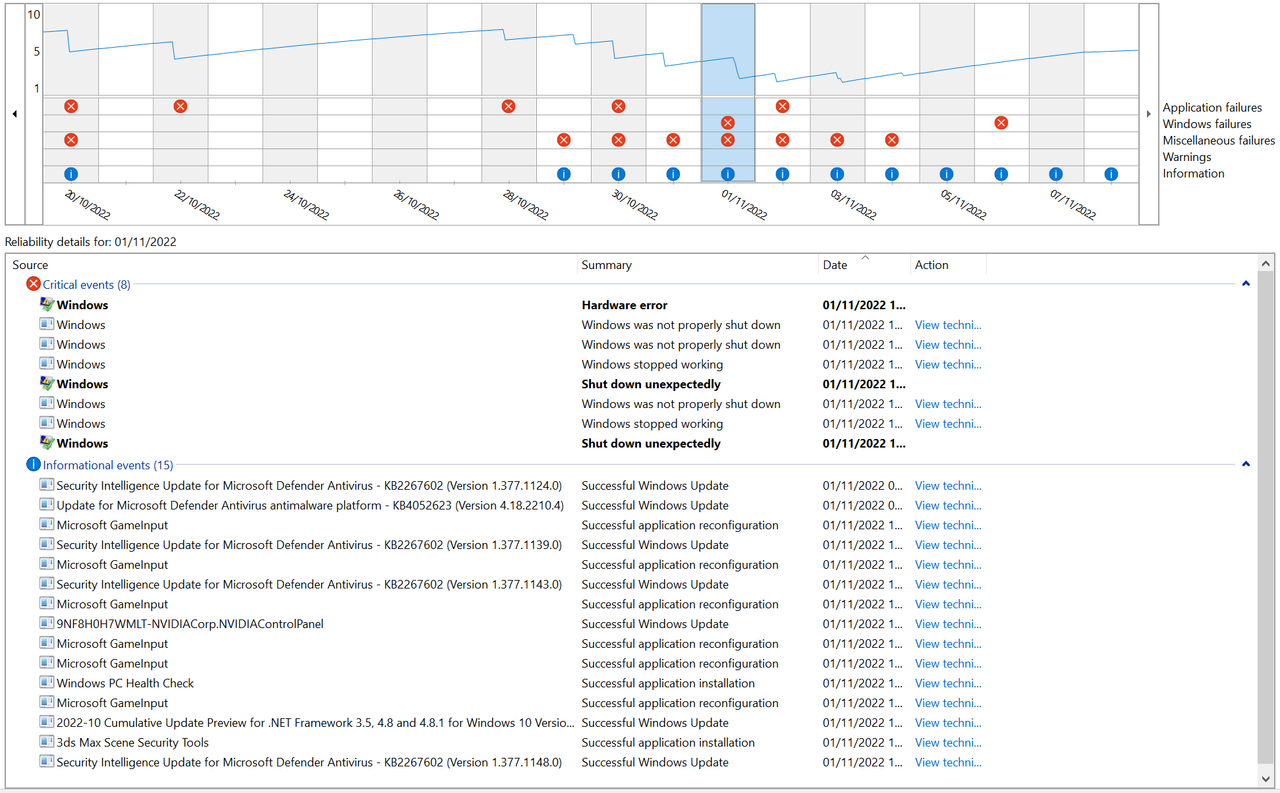Image resolution: width=1280 pixels, height=793 pixels.
Task: Select the 'Windows PC Health Check' source row
Action: [125, 684]
